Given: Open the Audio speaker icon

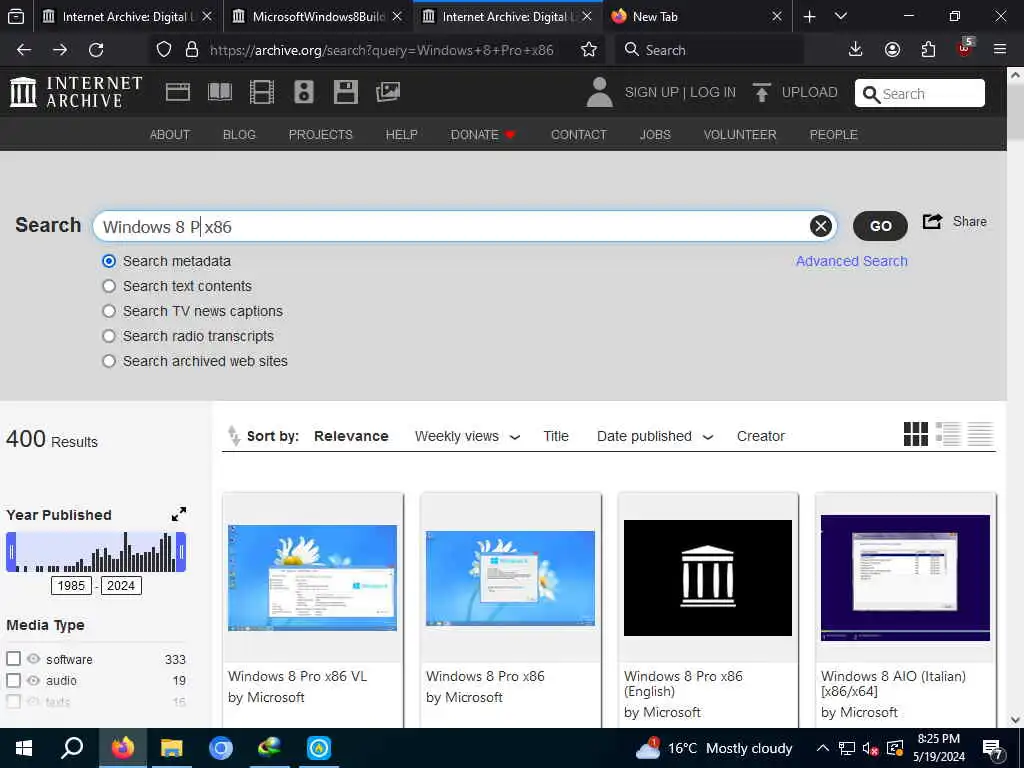Looking at the screenshot, I should tap(304, 92).
